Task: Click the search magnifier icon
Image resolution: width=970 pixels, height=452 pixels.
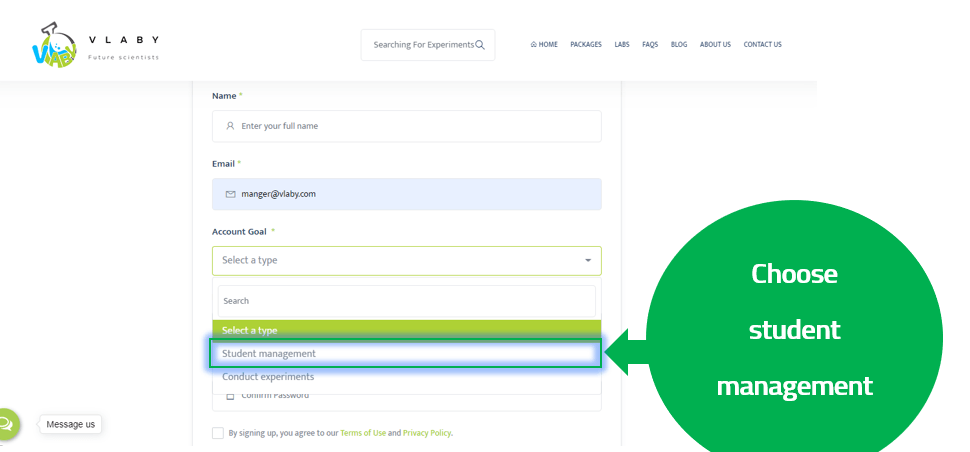Action: 480,45
